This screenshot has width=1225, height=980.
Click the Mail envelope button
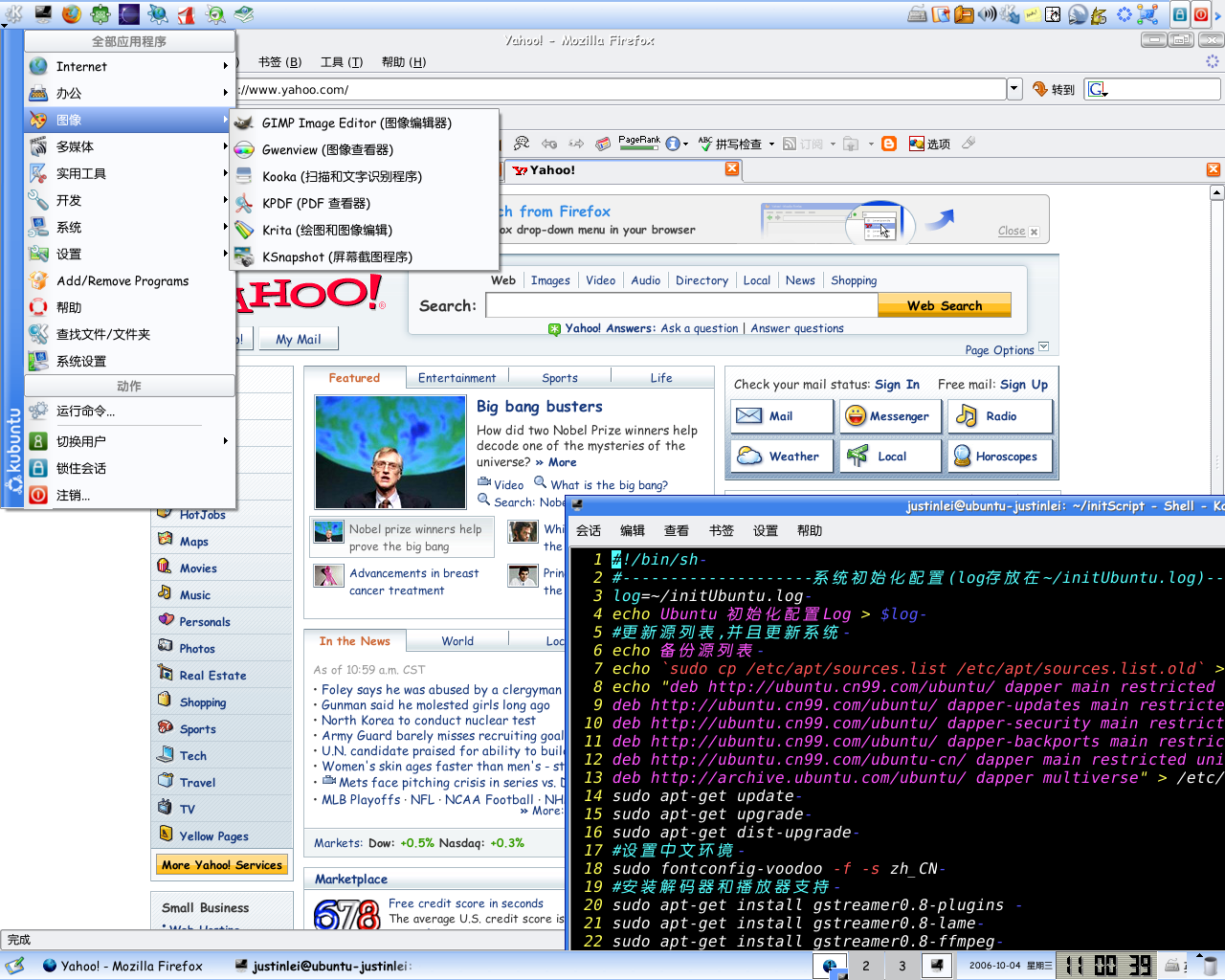coord(781,416)
